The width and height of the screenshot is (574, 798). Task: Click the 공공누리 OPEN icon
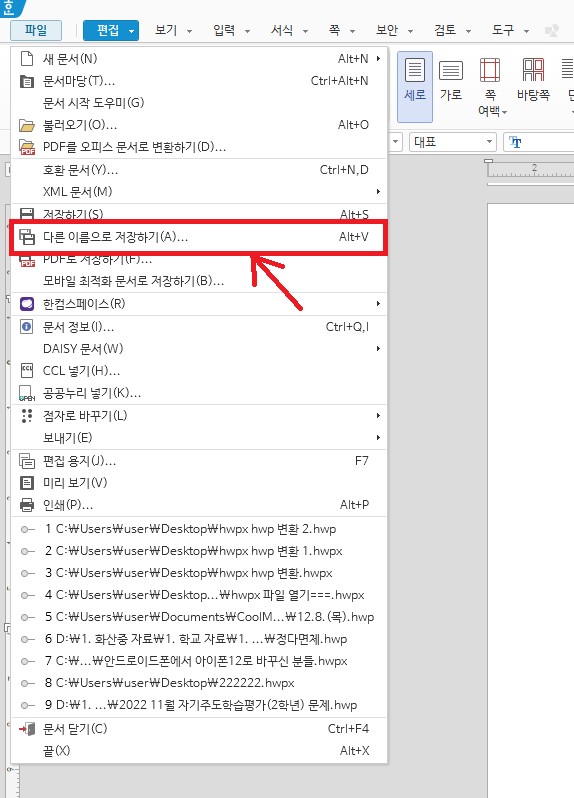pos(26,394)
